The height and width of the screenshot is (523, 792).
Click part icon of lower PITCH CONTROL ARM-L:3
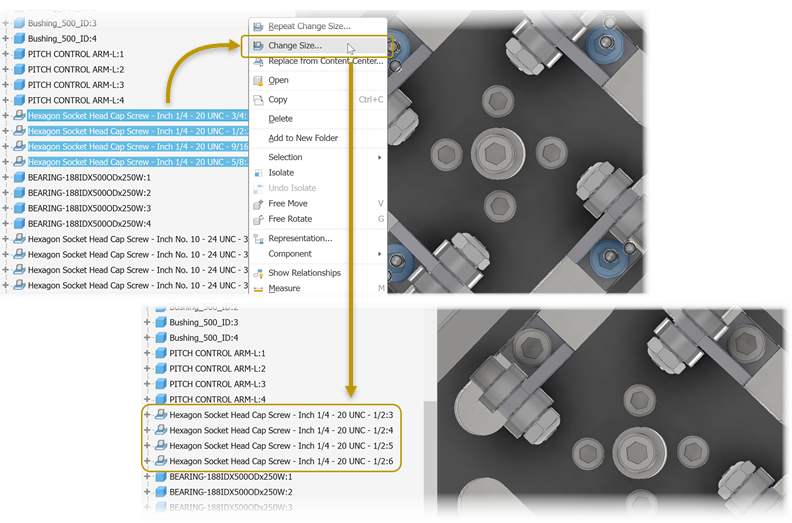tap(161, 384)
